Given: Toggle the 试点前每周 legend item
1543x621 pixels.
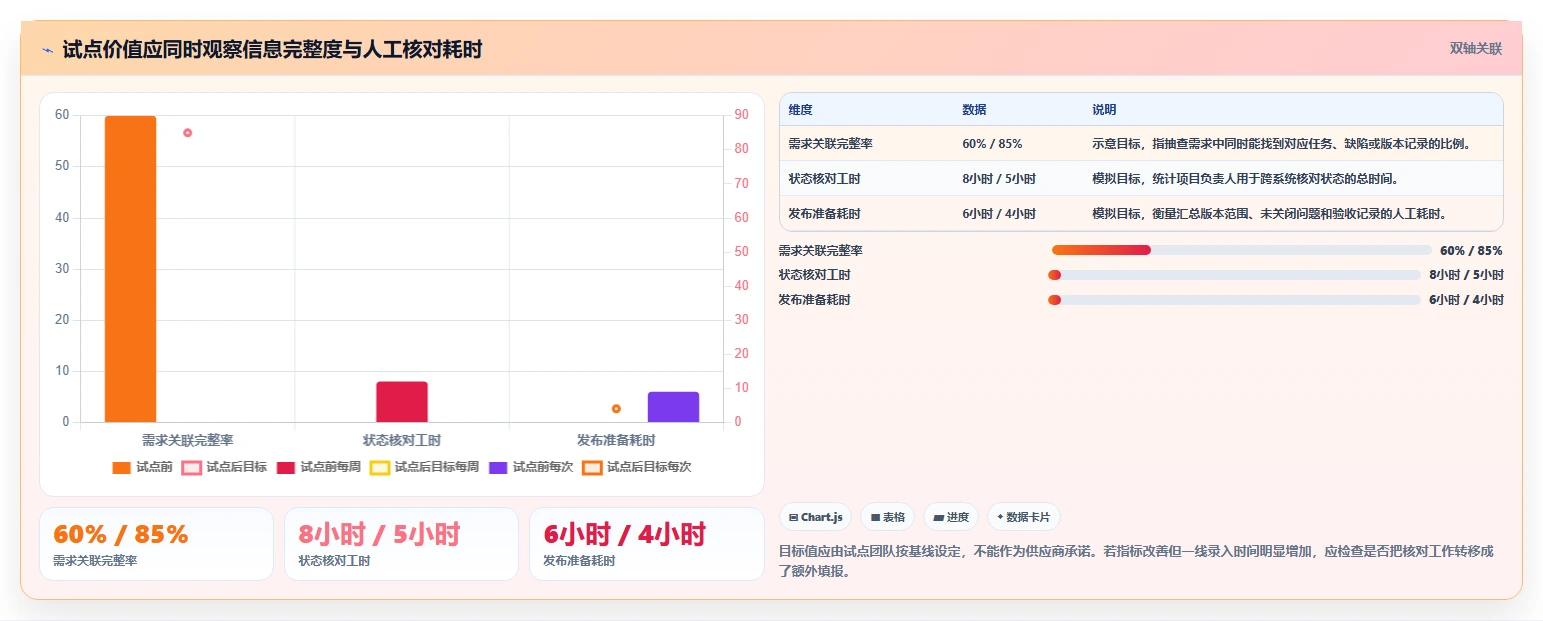Looking at the screenshot, I should point(319,467).
